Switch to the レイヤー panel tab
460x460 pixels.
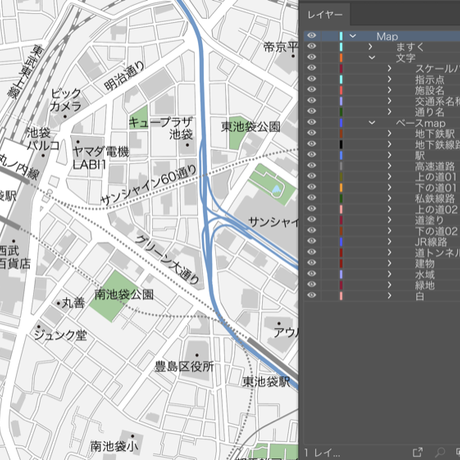325,15
